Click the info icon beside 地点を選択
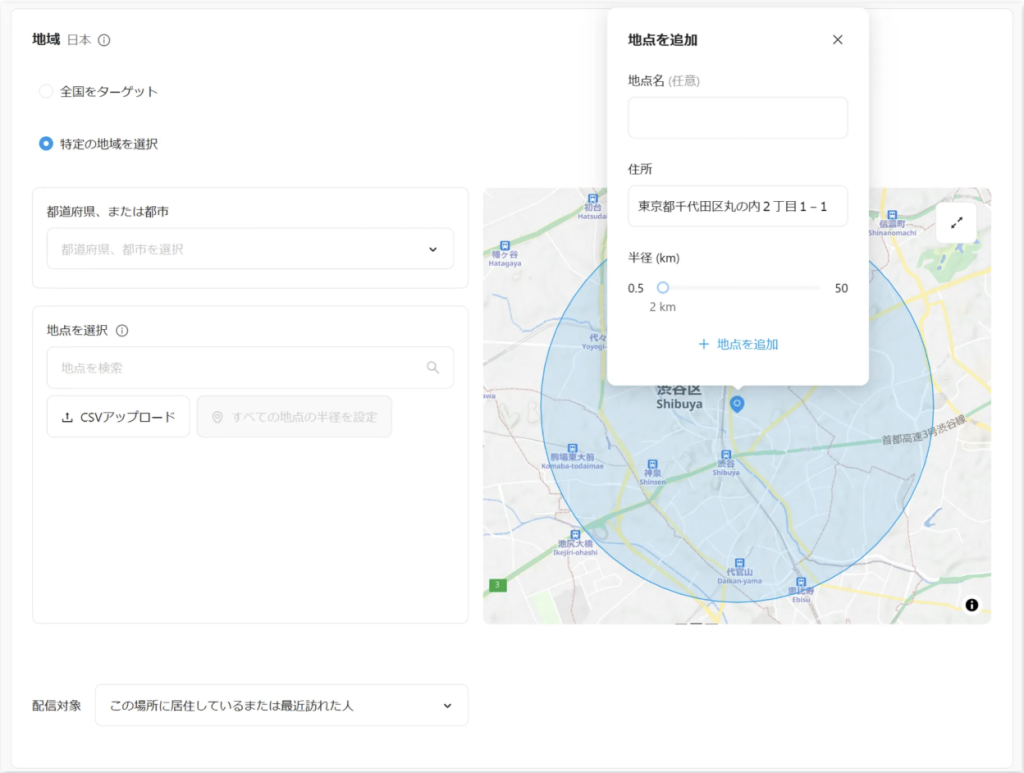The width and height of the screenshot is (1024, 773). pyautogui.click(x=122, y=331)
